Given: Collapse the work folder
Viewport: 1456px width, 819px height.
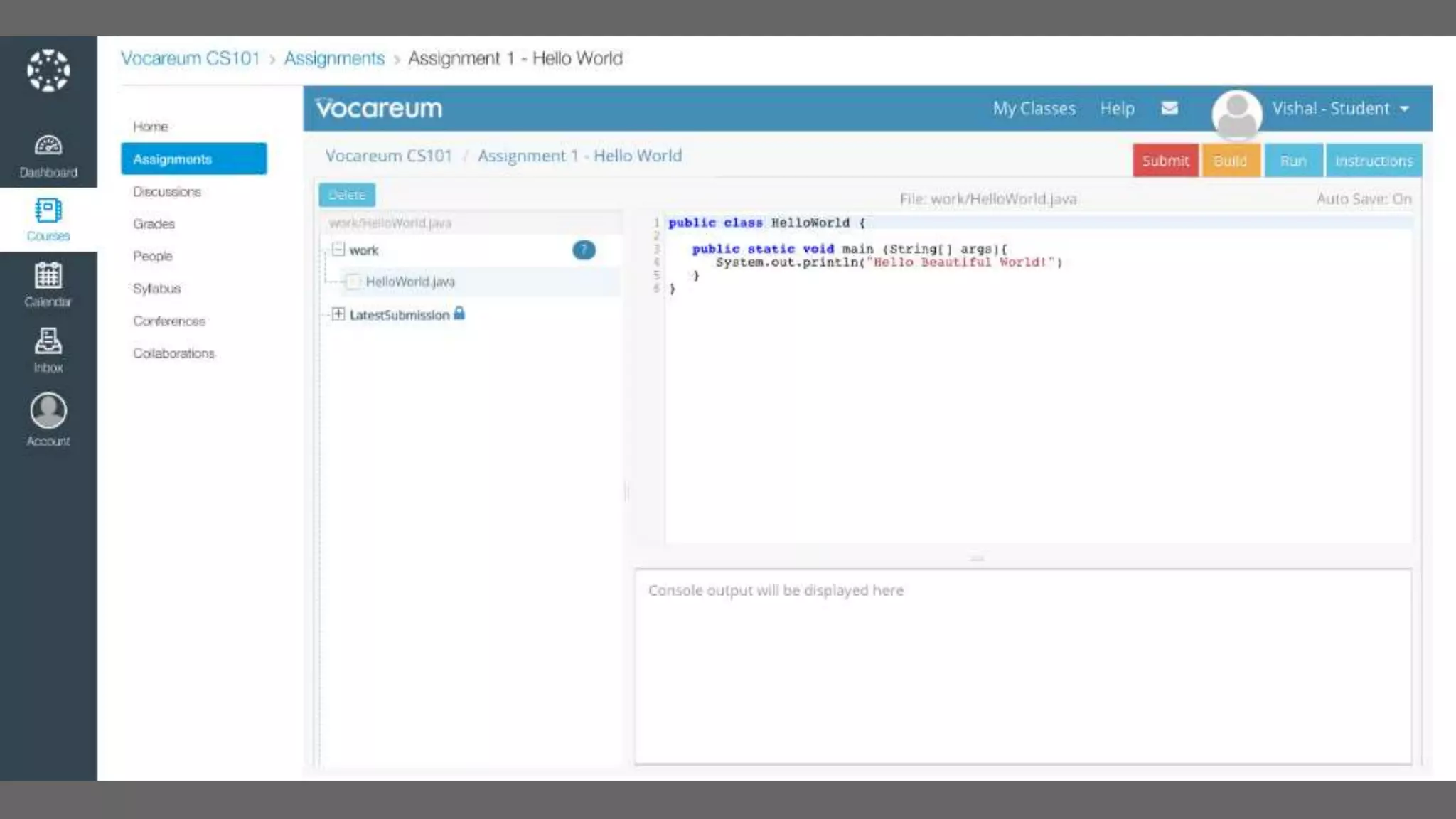Looking at the screenshot, I should click(x=338, y=250).
